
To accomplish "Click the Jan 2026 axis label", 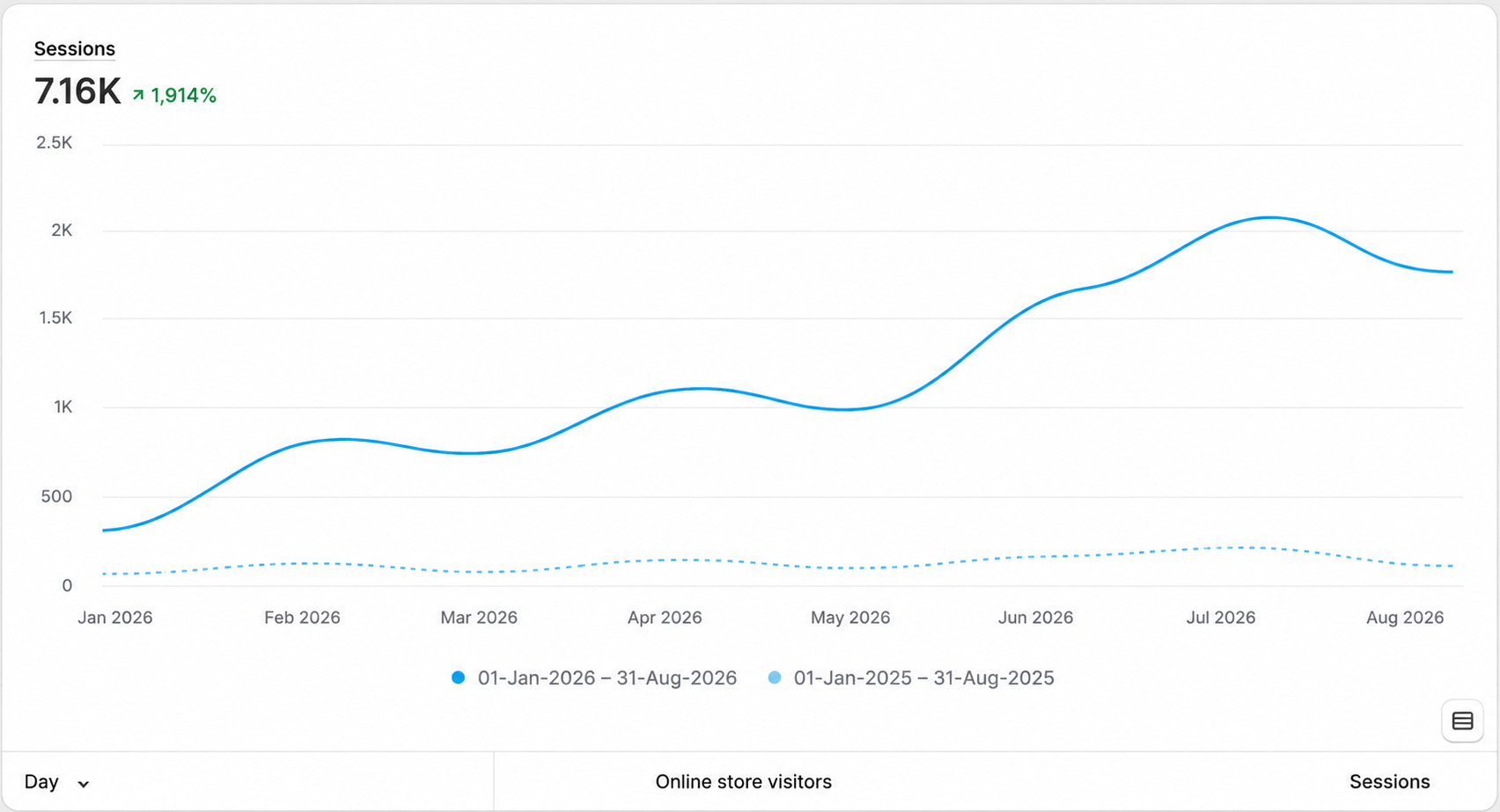I will click(115, 618).
